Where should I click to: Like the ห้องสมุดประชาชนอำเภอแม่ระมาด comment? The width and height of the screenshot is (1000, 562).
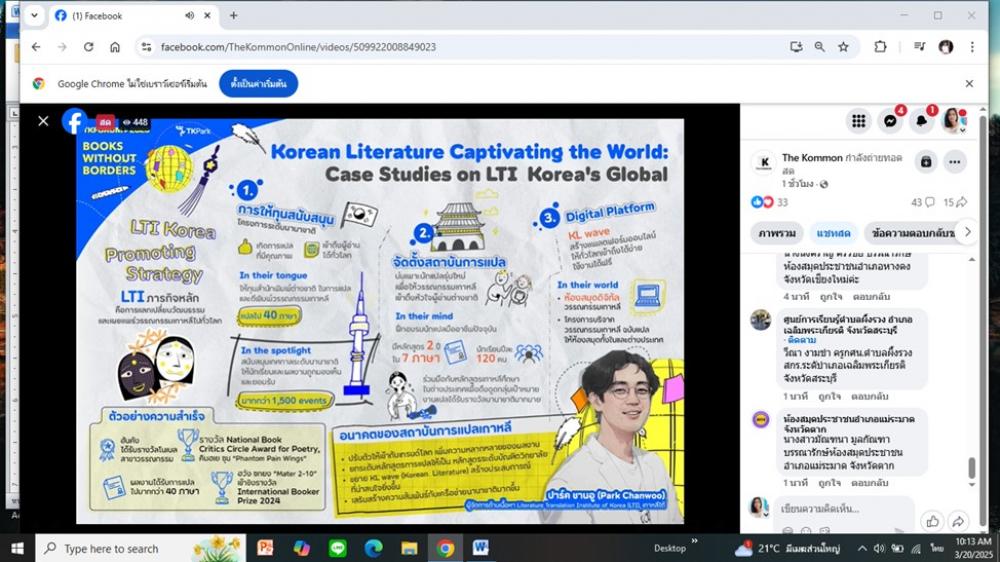click(829, 483)
